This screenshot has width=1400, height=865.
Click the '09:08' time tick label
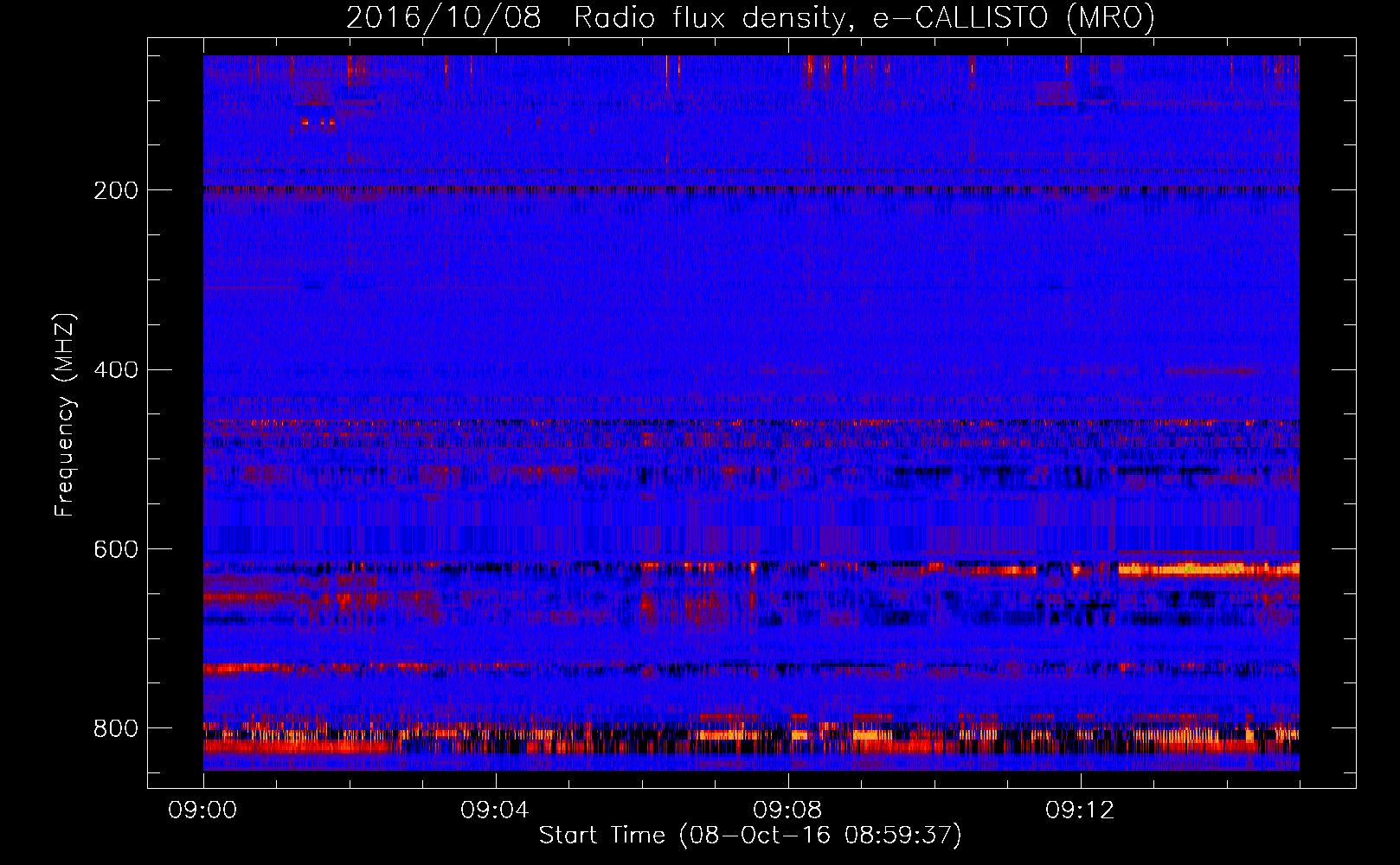787,811
